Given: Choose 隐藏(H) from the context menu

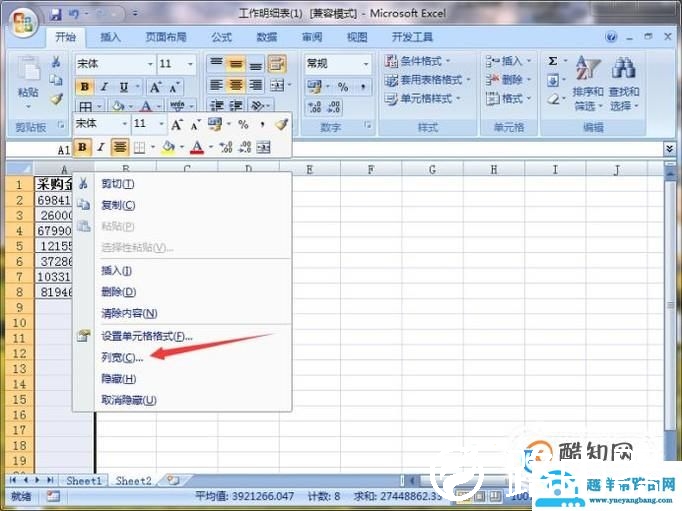Looking at the screenshot, I should click(x=182, y=379).
